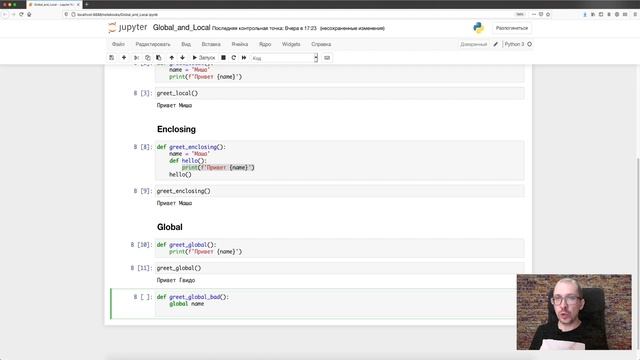640x360 pixels.
Task: Move the selected cell down
Action: (x=182, y=58)
